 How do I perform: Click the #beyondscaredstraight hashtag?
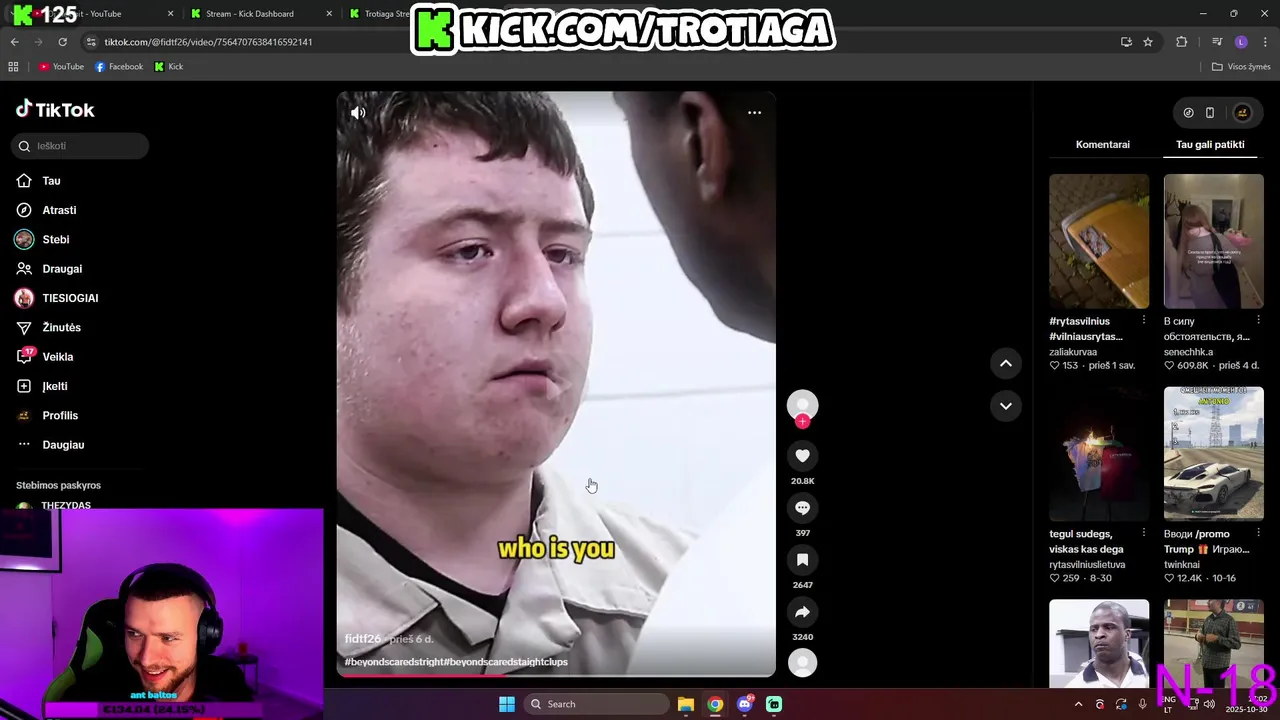point(393,662)
